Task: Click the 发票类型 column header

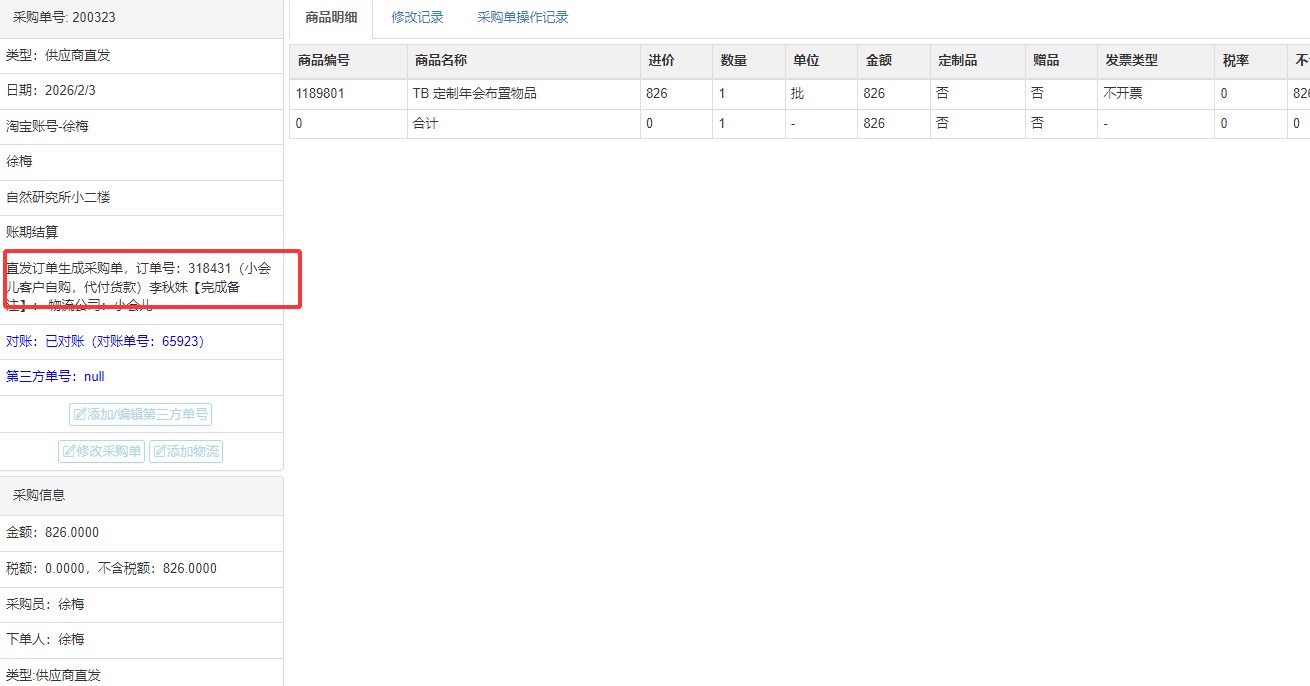Action: point(1131,60)
